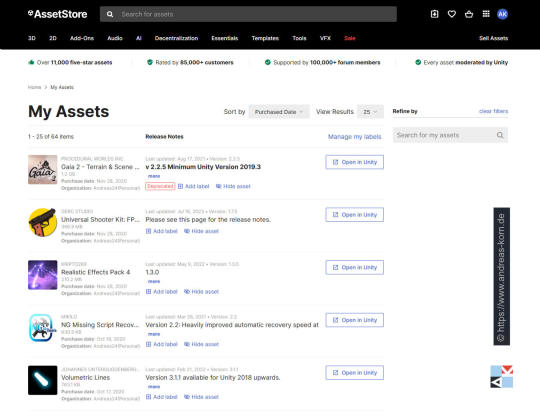Open the favorites heart icon
The image size is (540, 415).
[x=452, y=14]
